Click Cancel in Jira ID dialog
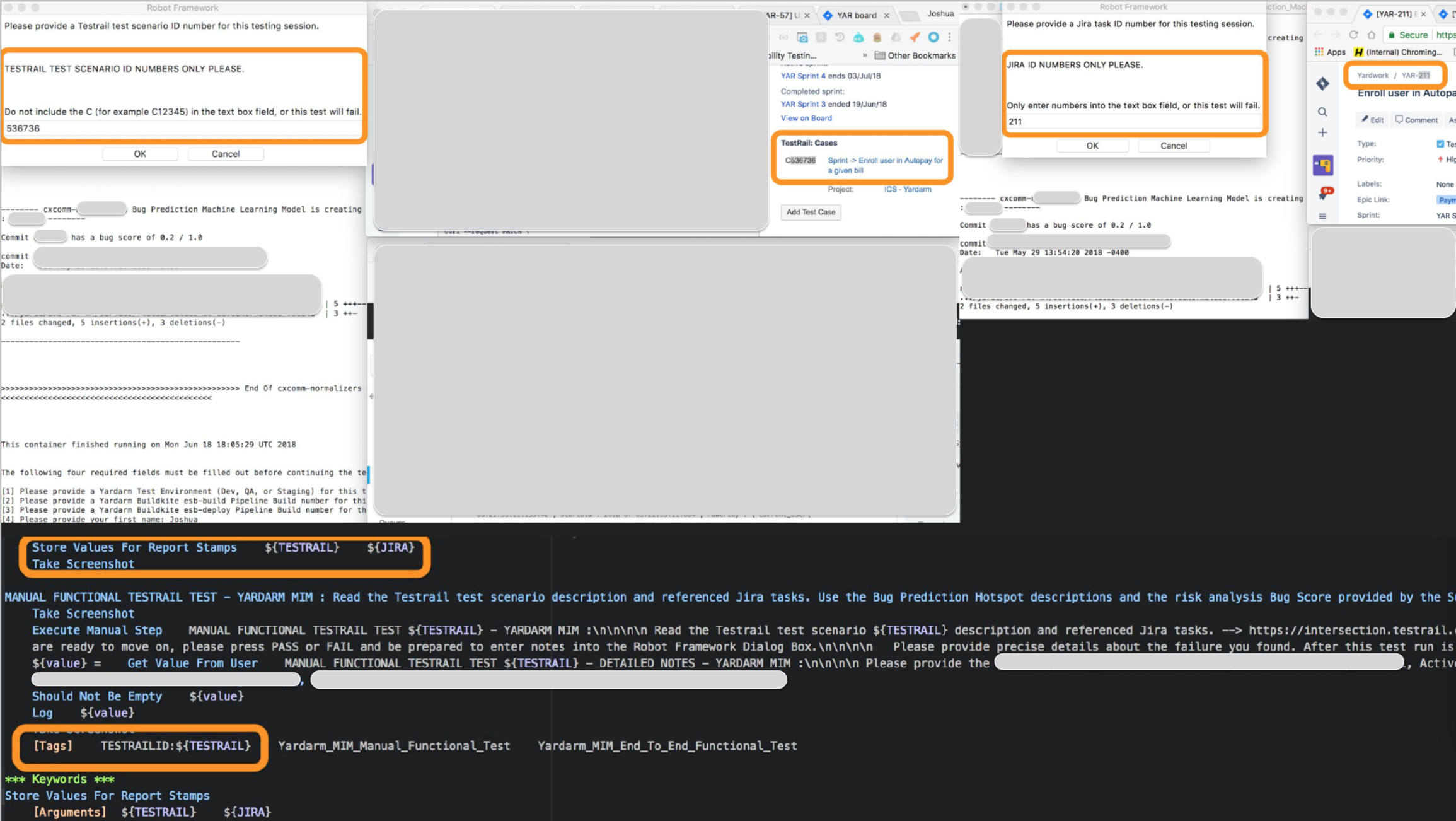Screen dimensions: 1456x821 point(1173,146)
